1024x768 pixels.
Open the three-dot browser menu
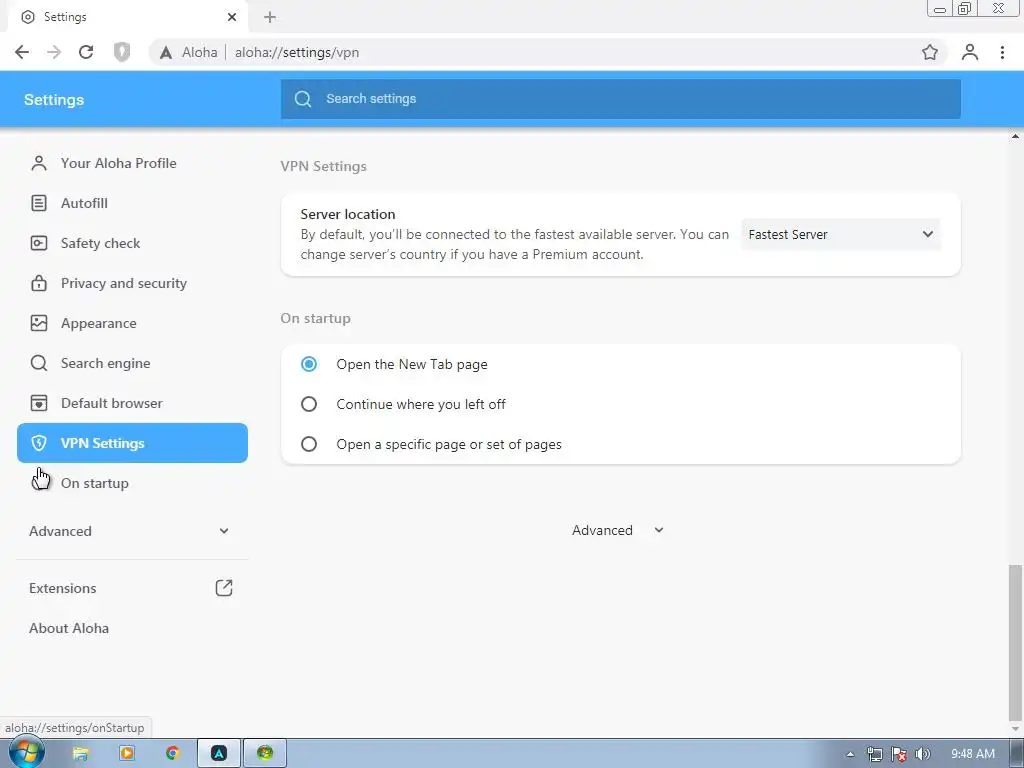pos(1002,52)
